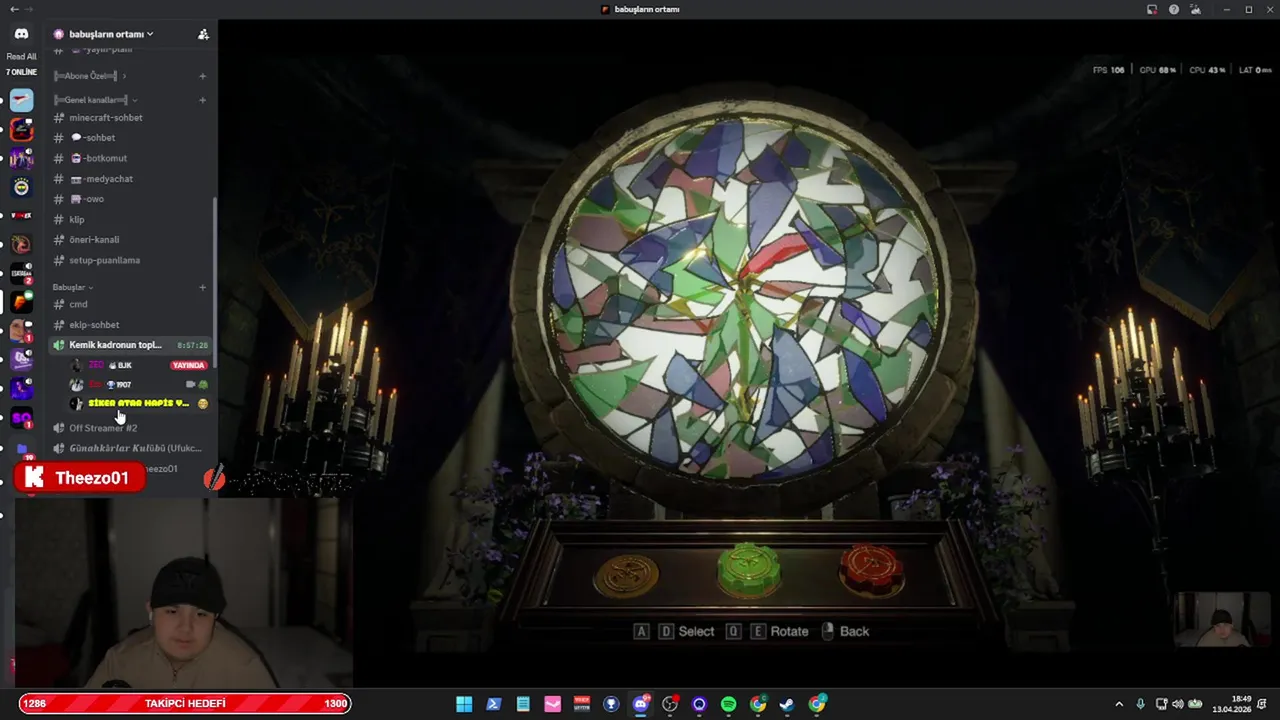Open the OBS Studio taskbar icon
The width and height of the screenshot is (1280, 720).
click(670, 704)
